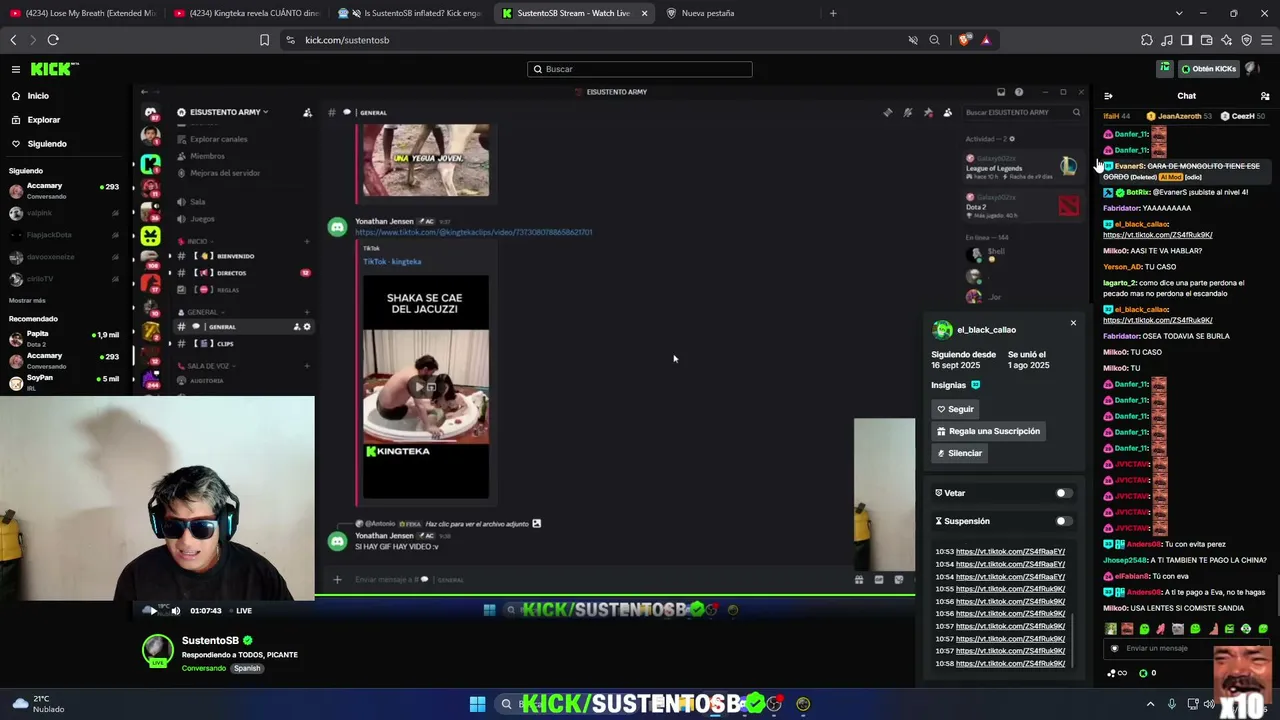Open the TikTok - kingteka embed title link
Viewport: 1280px width, 720px height.
(392, 262)
